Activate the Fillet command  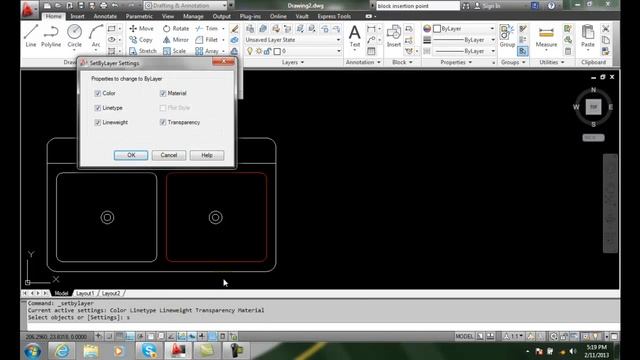click(x=207, y=40)
